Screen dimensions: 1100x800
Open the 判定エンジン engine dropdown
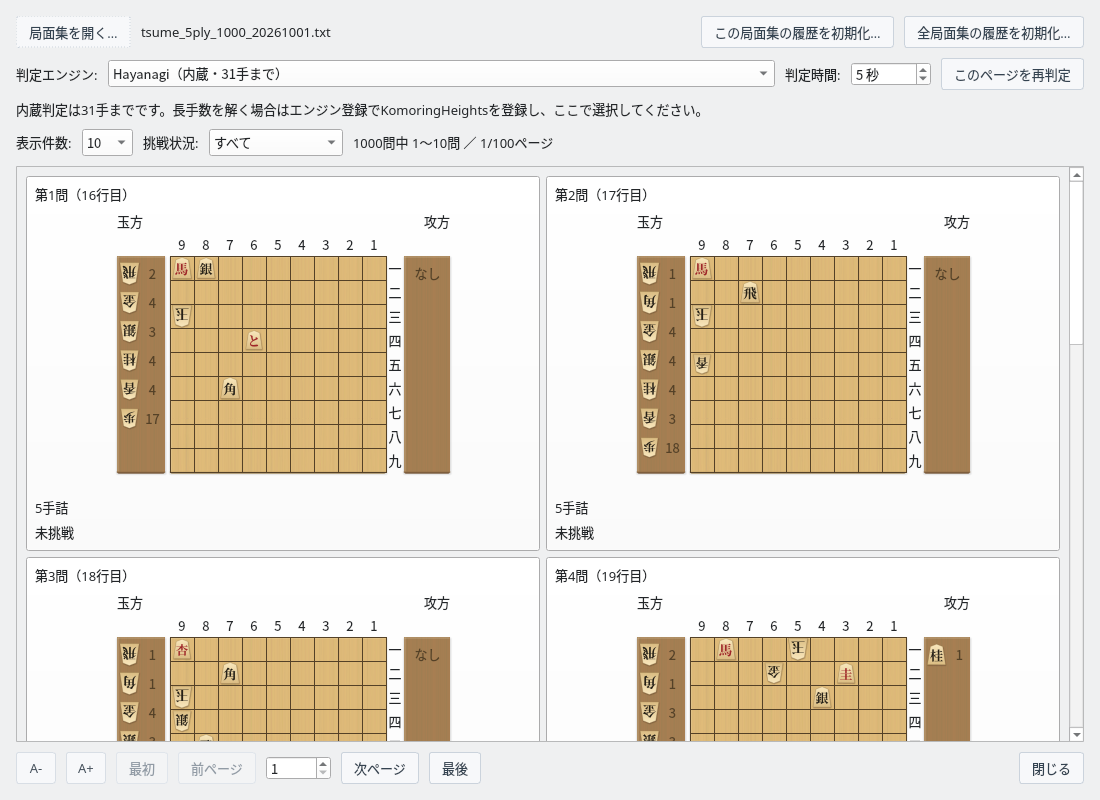tap(441, 74)
